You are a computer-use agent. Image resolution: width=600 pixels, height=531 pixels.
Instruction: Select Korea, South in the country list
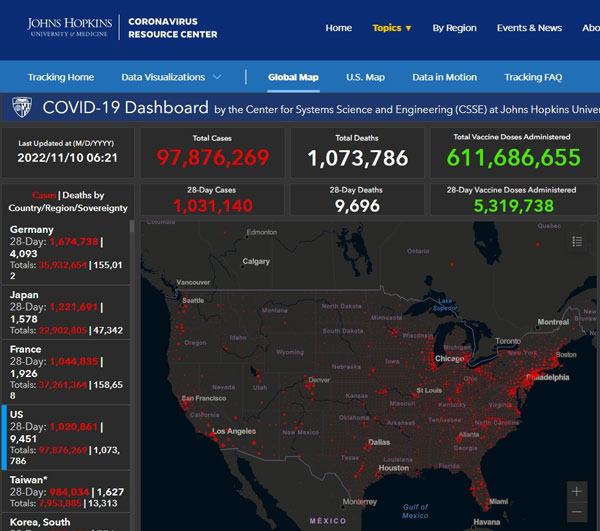[x=66, y=522]
